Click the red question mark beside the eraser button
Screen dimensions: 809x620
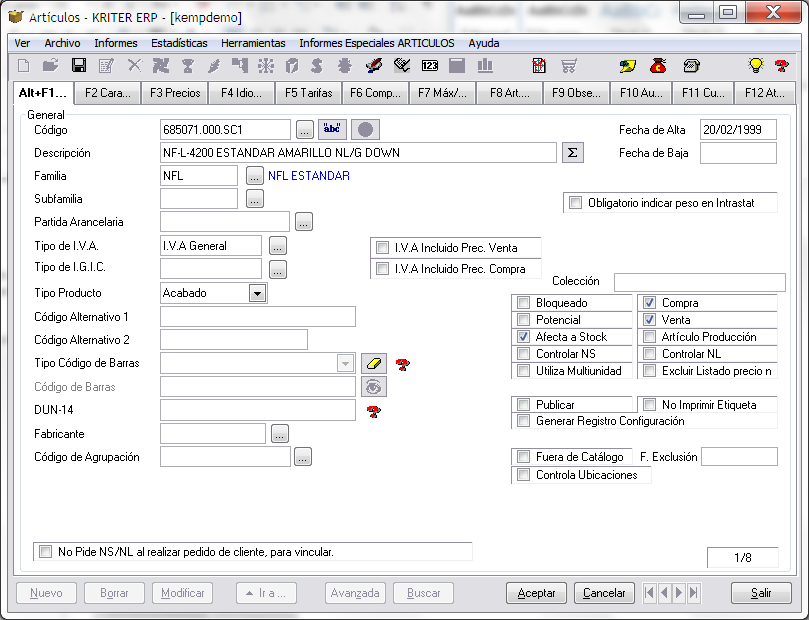point(402,365)
